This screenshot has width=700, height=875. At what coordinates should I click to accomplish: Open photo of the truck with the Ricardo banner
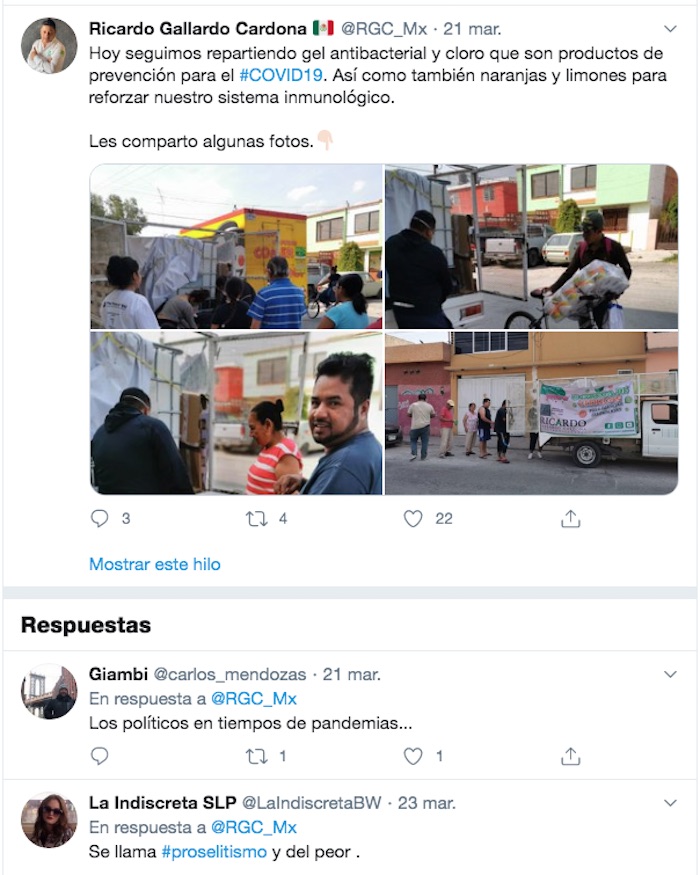tap(531, 413)
